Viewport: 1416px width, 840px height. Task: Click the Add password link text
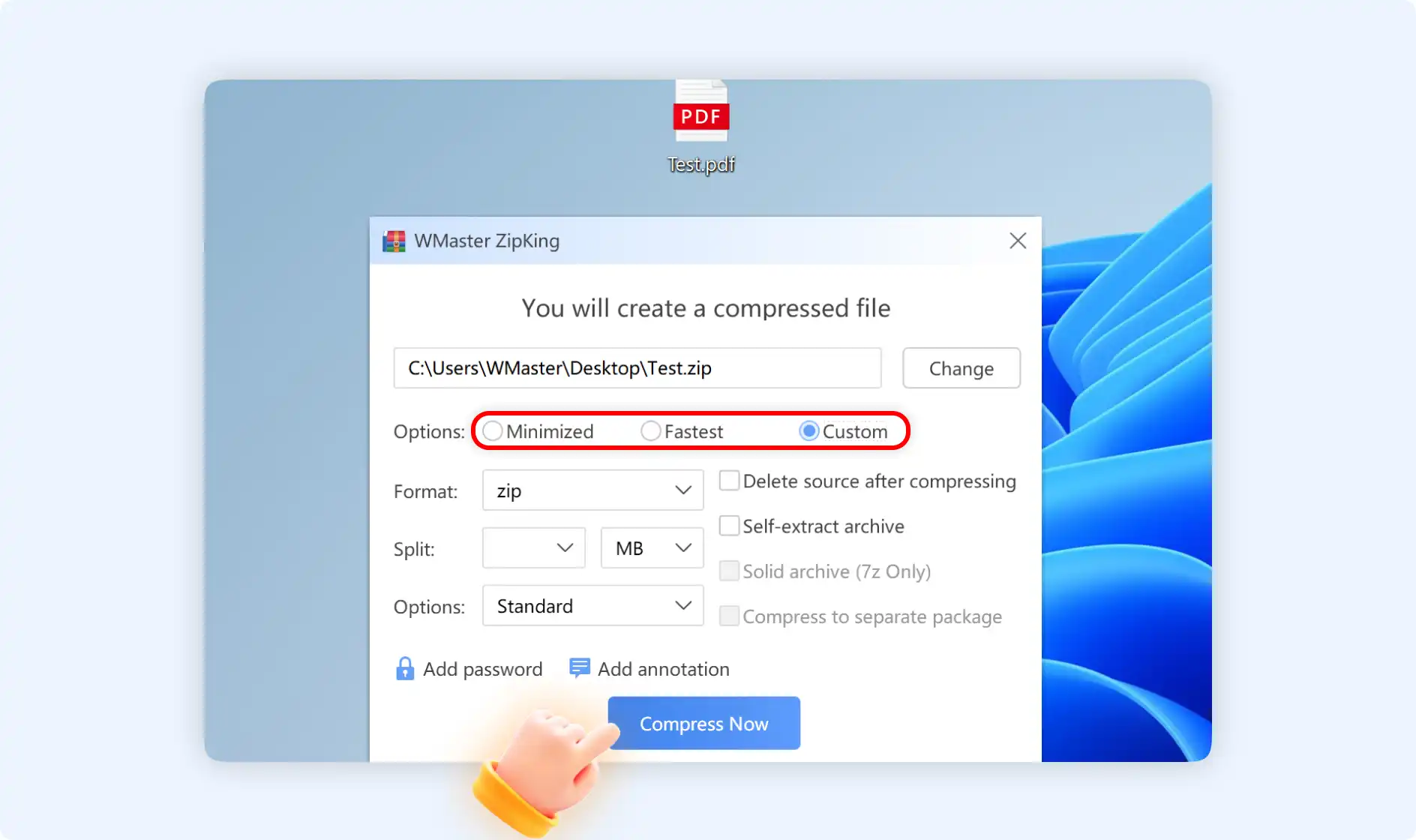(x=482, y=669)
